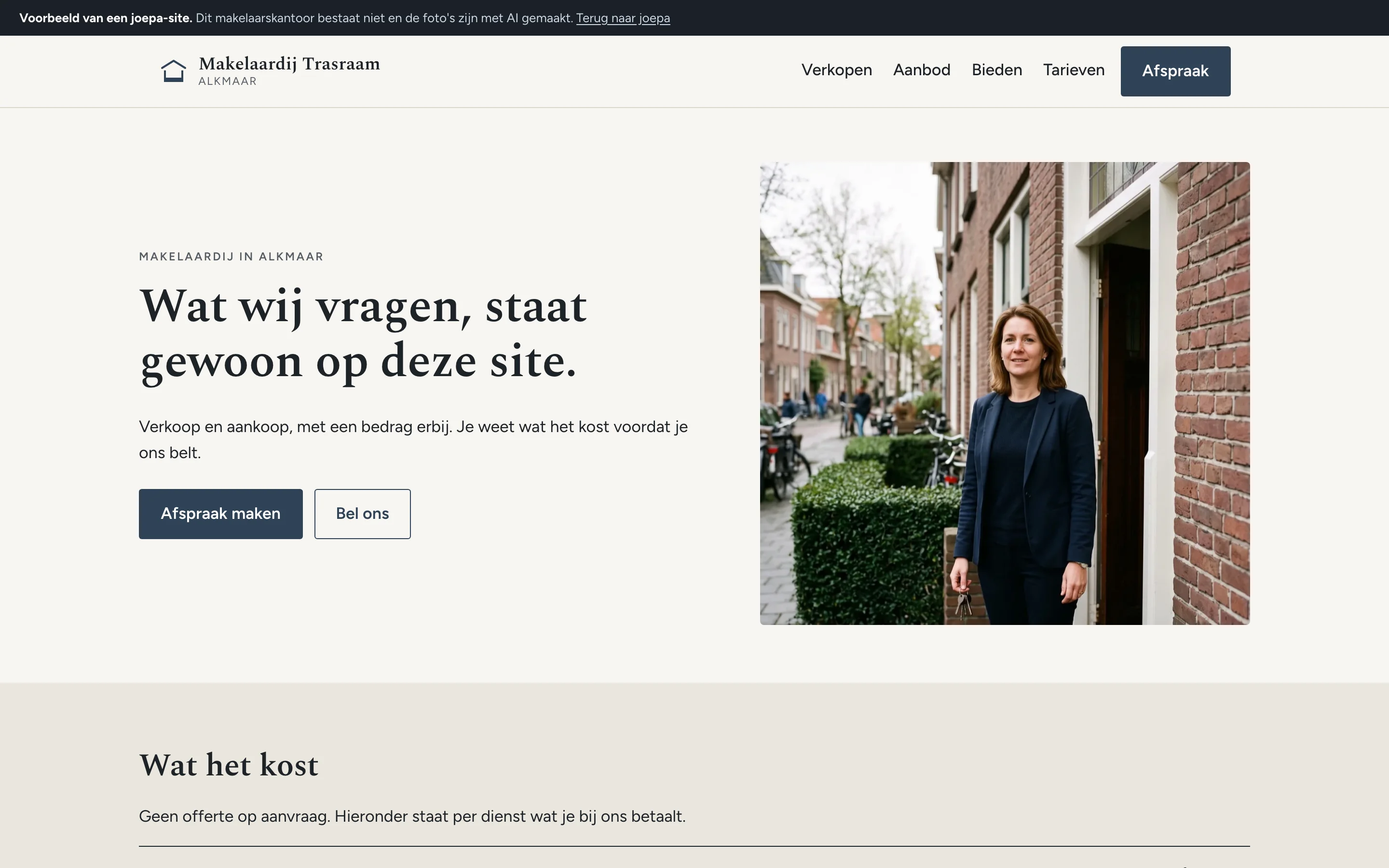Viewport: 1389px width, 868px height.
Task: Select Bieden in the navigation
Action: 996,70
